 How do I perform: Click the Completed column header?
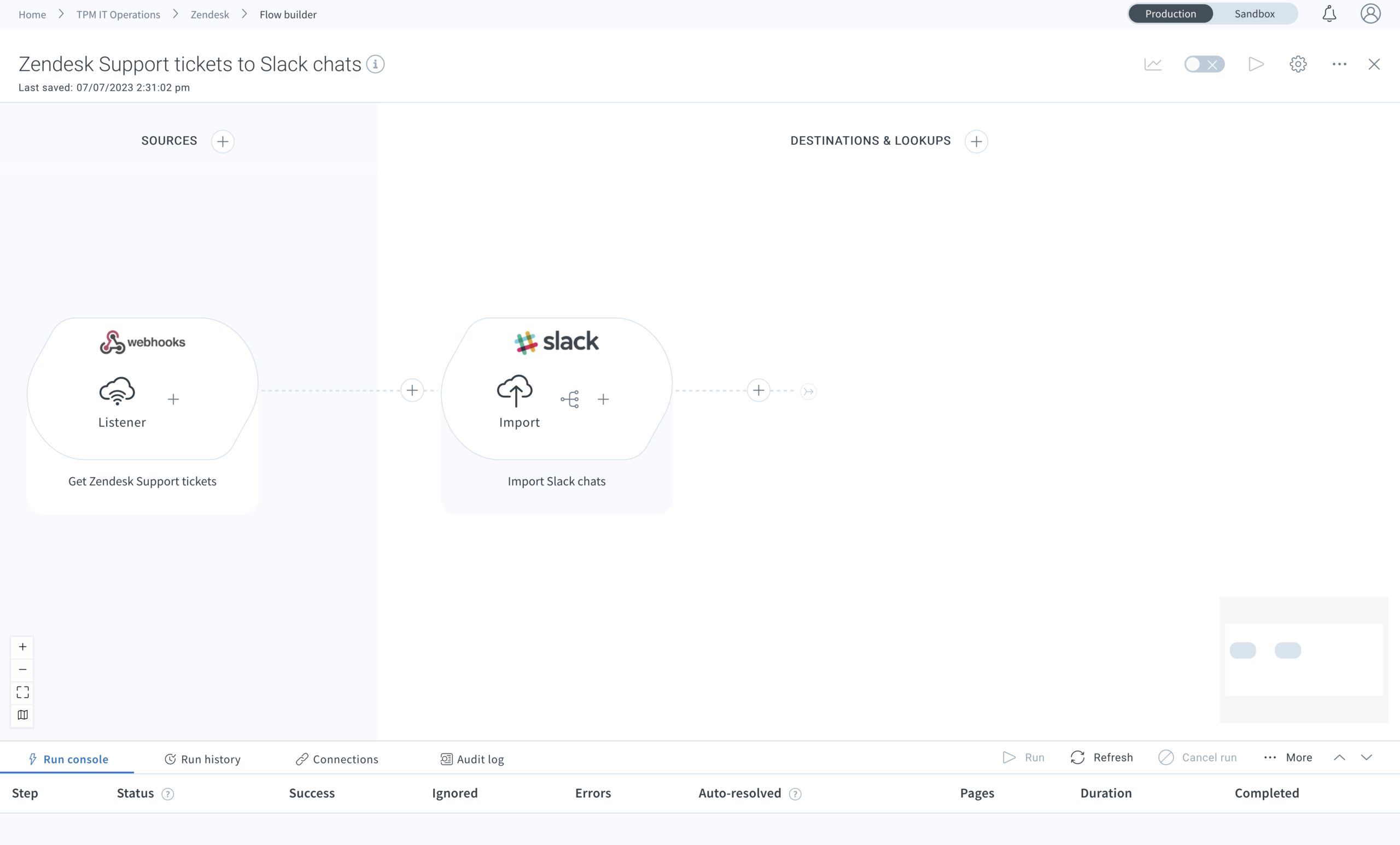coord(1267,793)
